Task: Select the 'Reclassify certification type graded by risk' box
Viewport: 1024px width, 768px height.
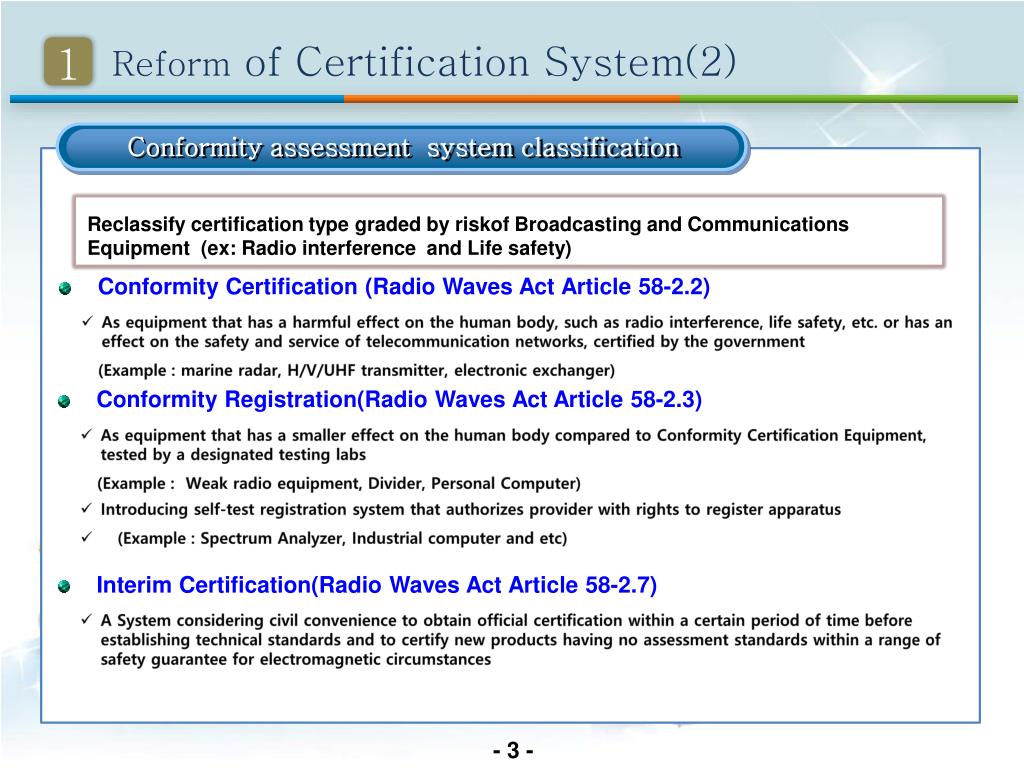Action: [x=509, y=231]
